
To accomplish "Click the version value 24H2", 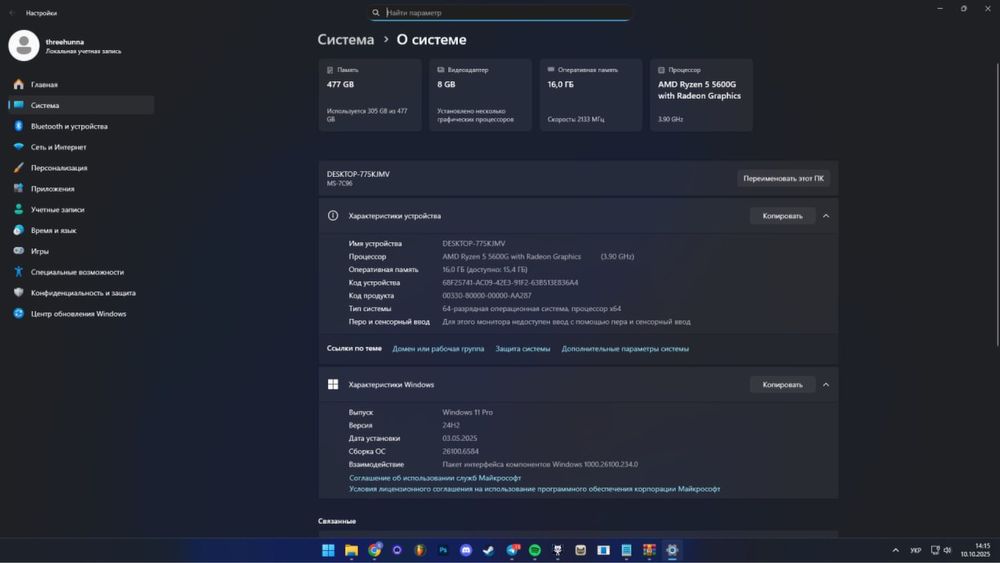I will click(451, 425).
